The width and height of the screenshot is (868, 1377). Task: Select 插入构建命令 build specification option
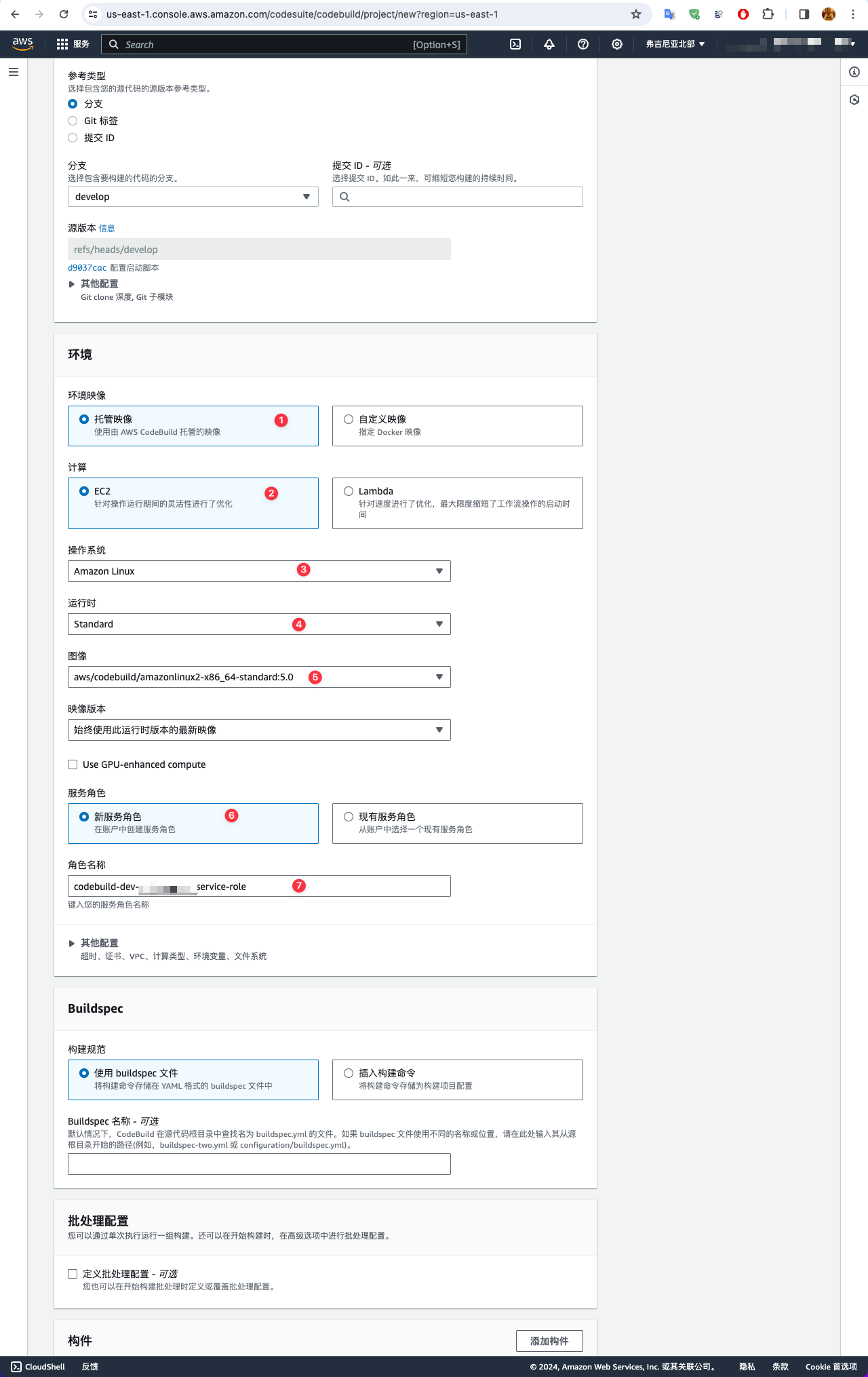point(458,1080)
